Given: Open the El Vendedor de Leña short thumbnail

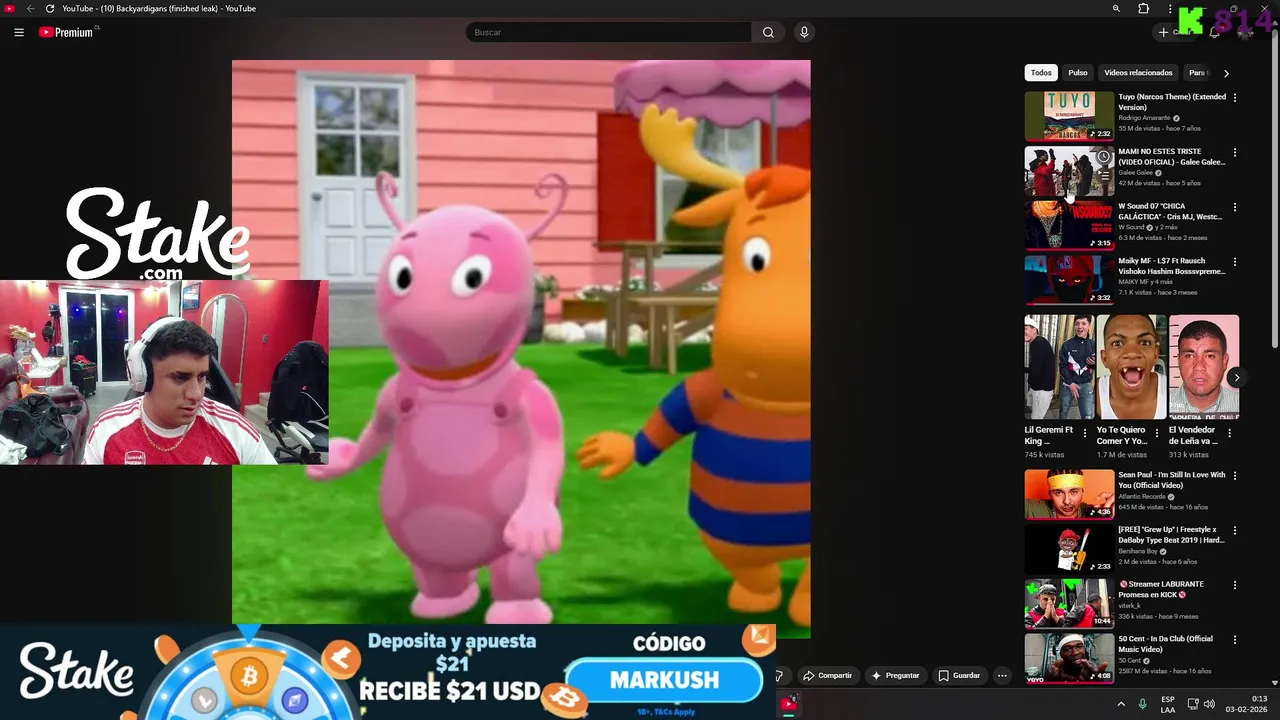Looking at the screenshot, I should (x=1204, y=367).
